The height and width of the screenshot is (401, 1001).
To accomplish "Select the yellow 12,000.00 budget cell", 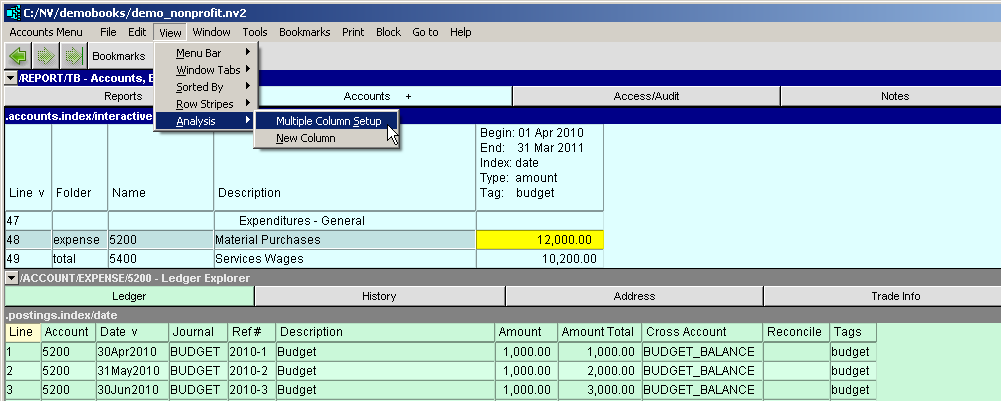I will [540, 240].
